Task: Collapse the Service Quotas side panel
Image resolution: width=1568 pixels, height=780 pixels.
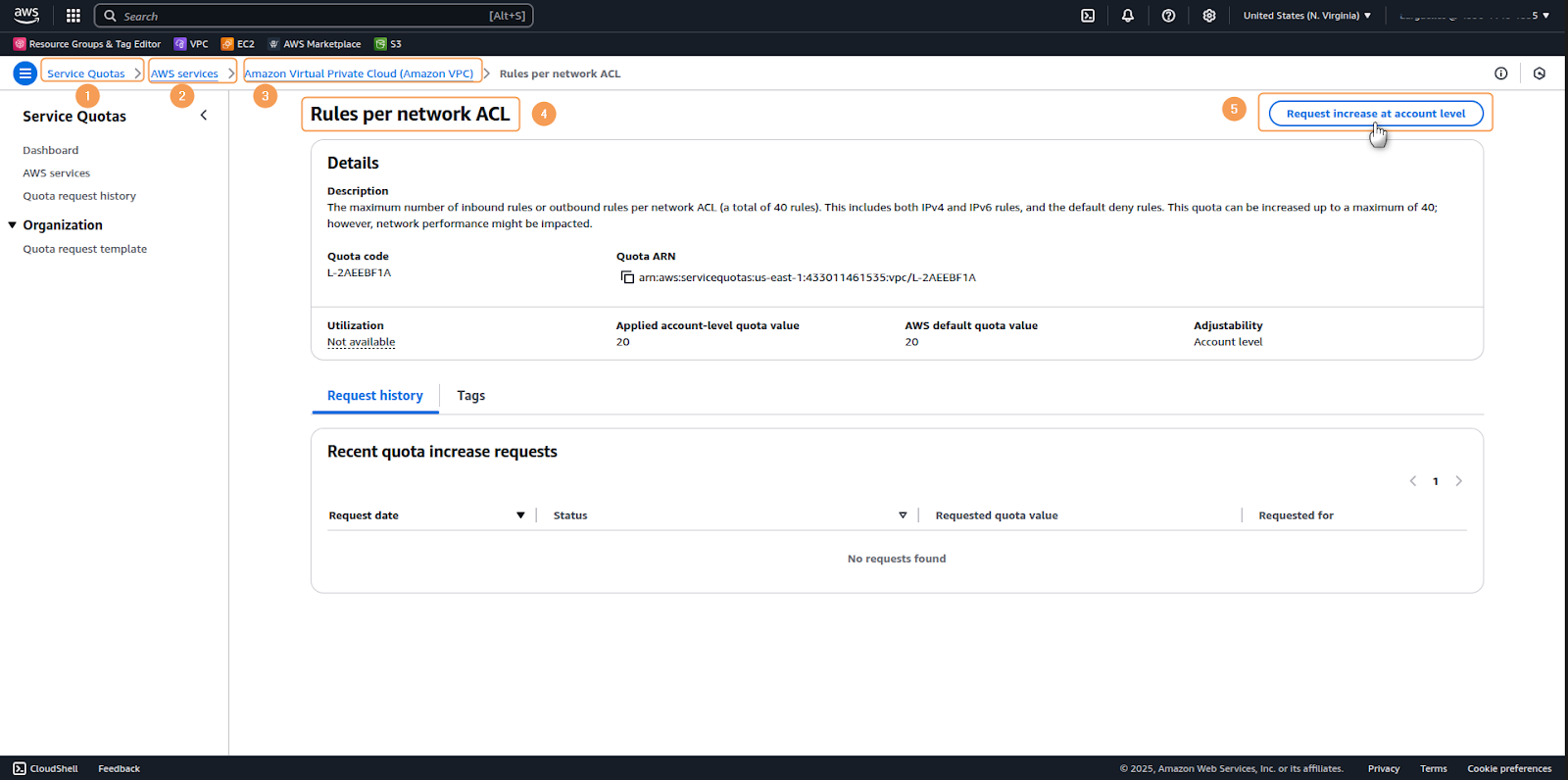Action: (204, 116)
